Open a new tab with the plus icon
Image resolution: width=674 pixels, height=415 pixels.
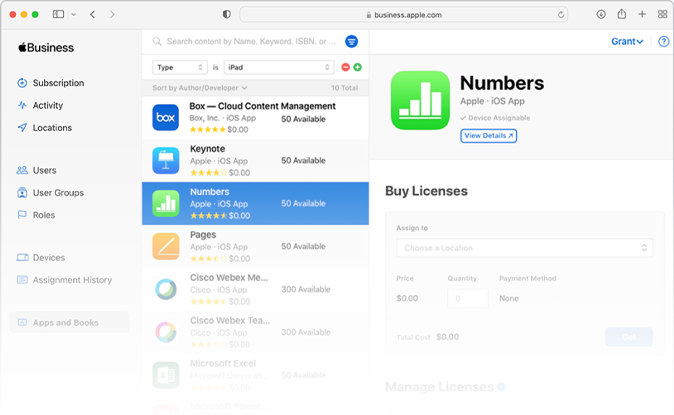[x=642, y=14]
